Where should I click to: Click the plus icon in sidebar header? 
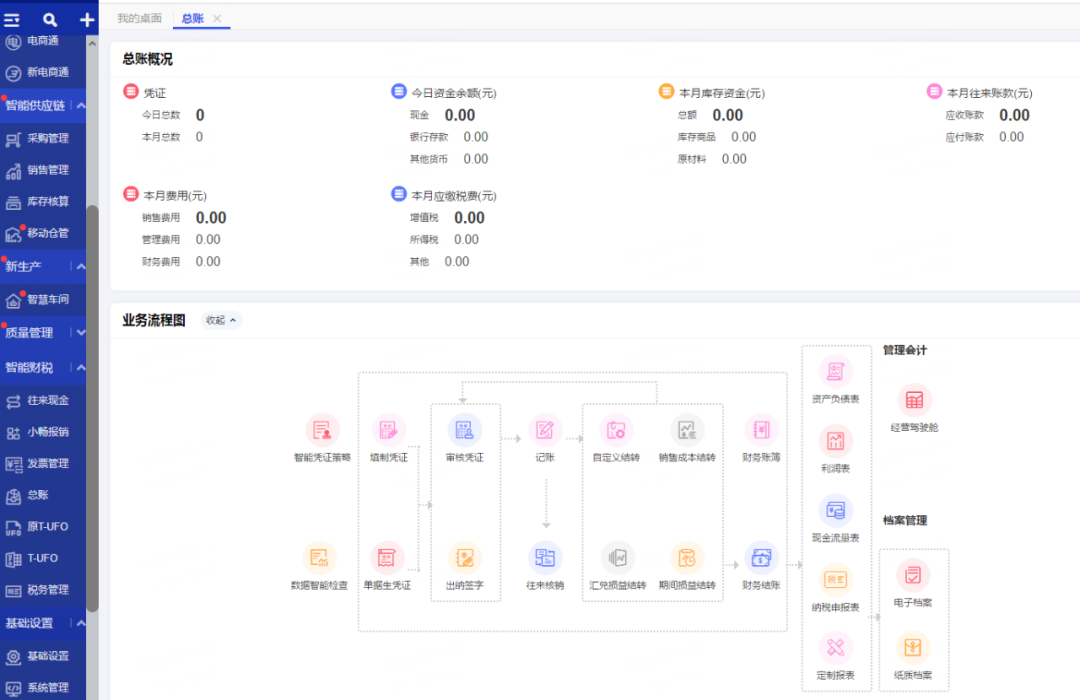87,19
